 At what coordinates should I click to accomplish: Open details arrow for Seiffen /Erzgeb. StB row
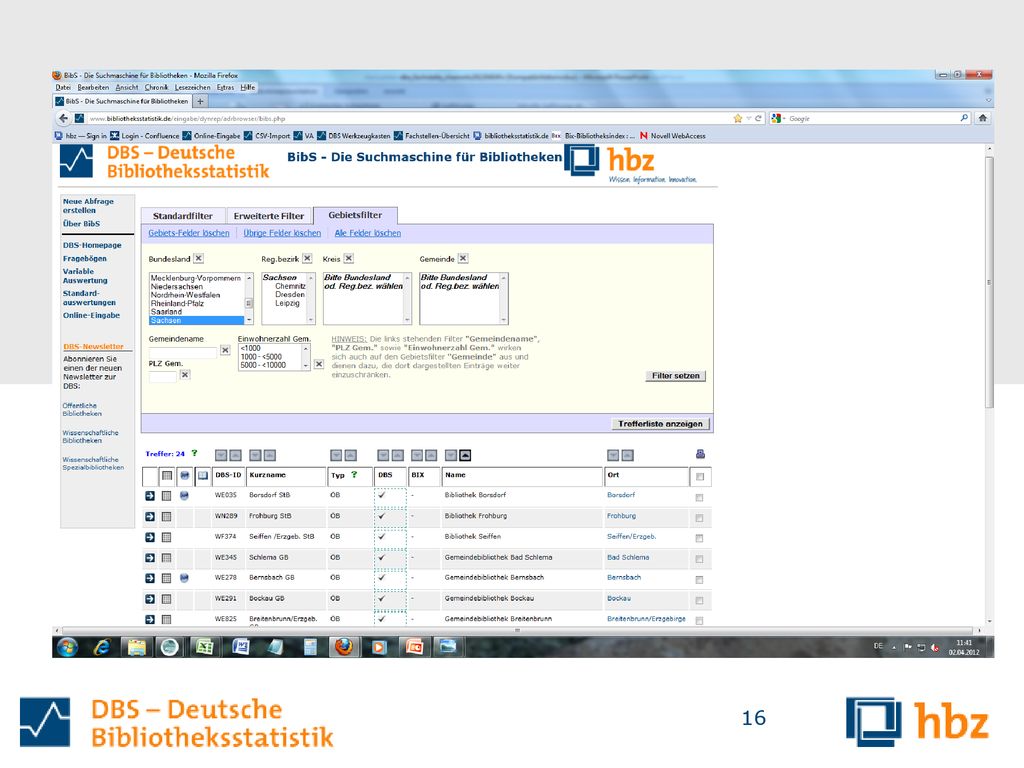(x=150, y=537)
